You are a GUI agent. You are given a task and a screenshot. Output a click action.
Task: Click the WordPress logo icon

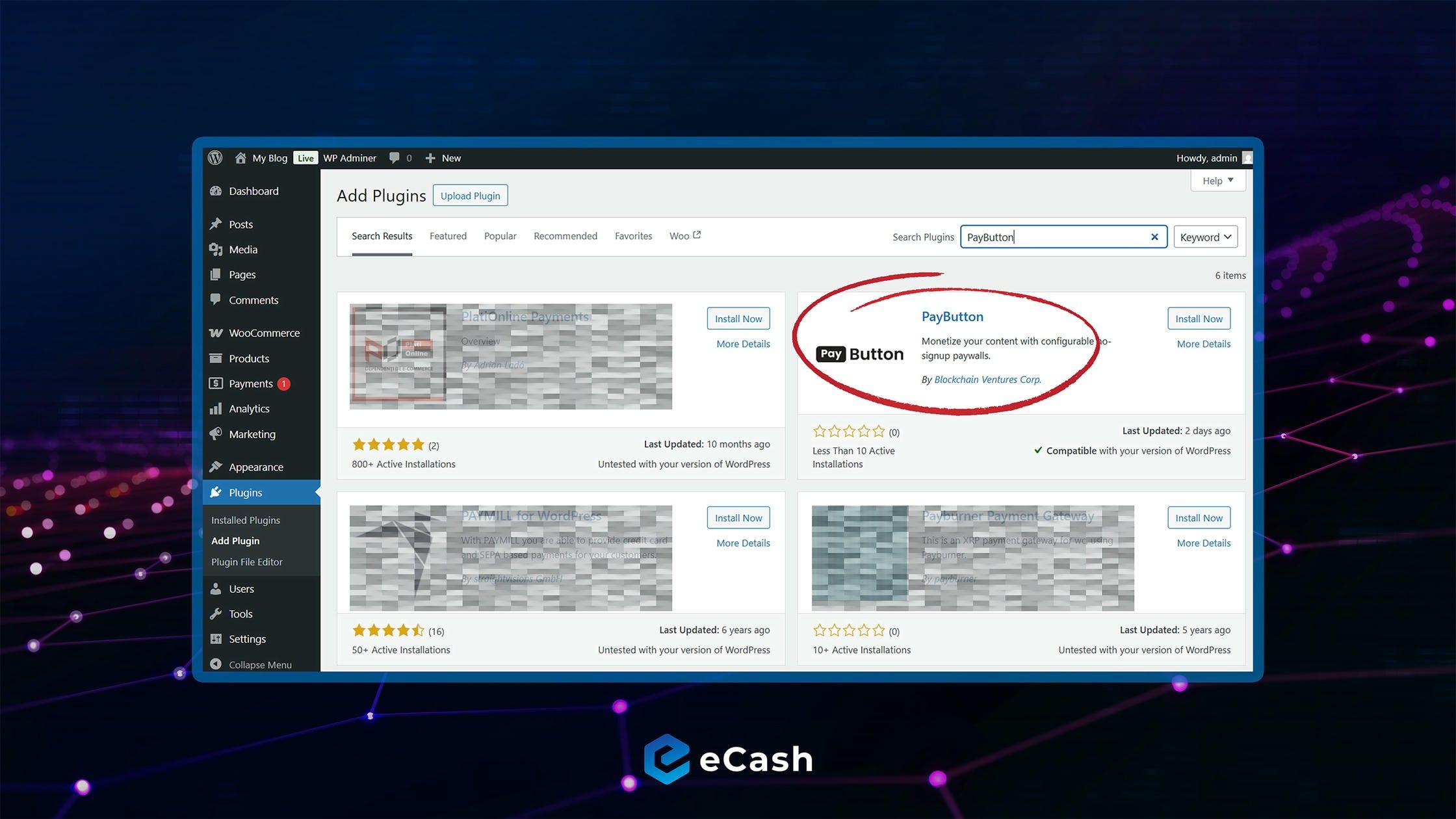tap(215, 158)
